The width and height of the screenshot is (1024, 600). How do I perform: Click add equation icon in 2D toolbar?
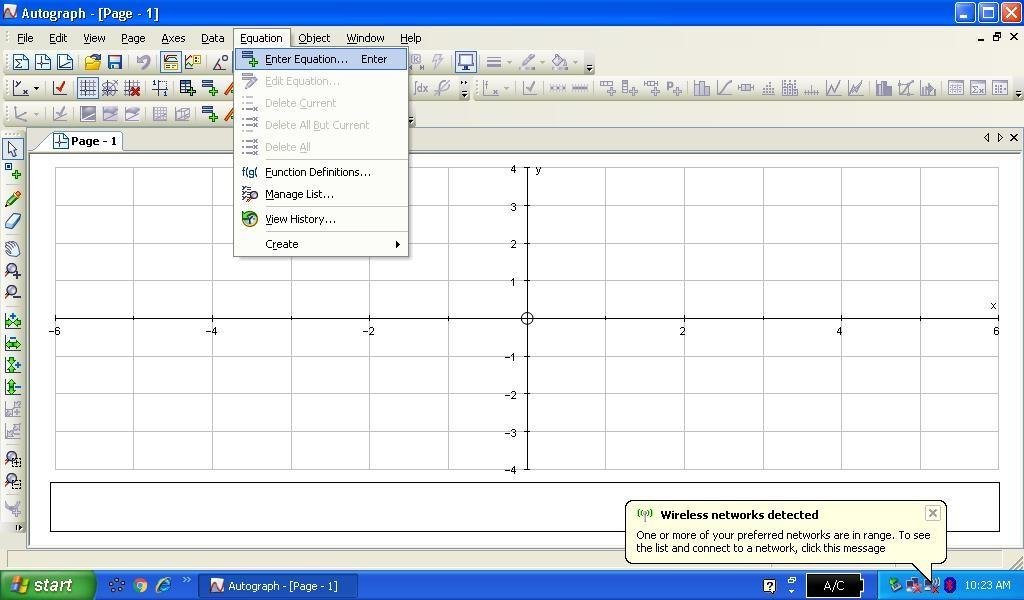pos(210,88)
